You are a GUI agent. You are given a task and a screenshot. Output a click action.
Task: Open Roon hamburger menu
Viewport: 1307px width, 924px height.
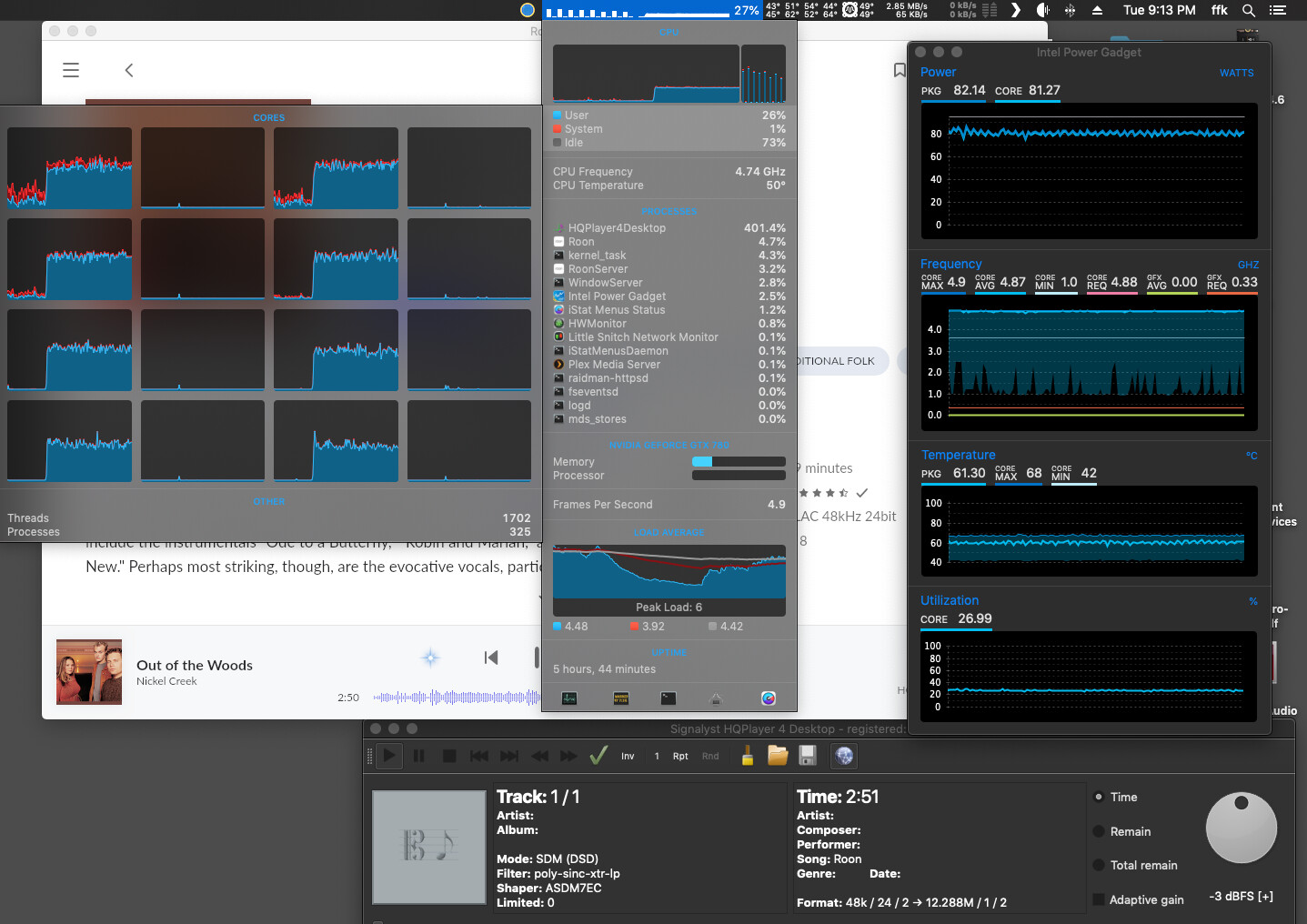pyautogui.click(x=71, y=70)
